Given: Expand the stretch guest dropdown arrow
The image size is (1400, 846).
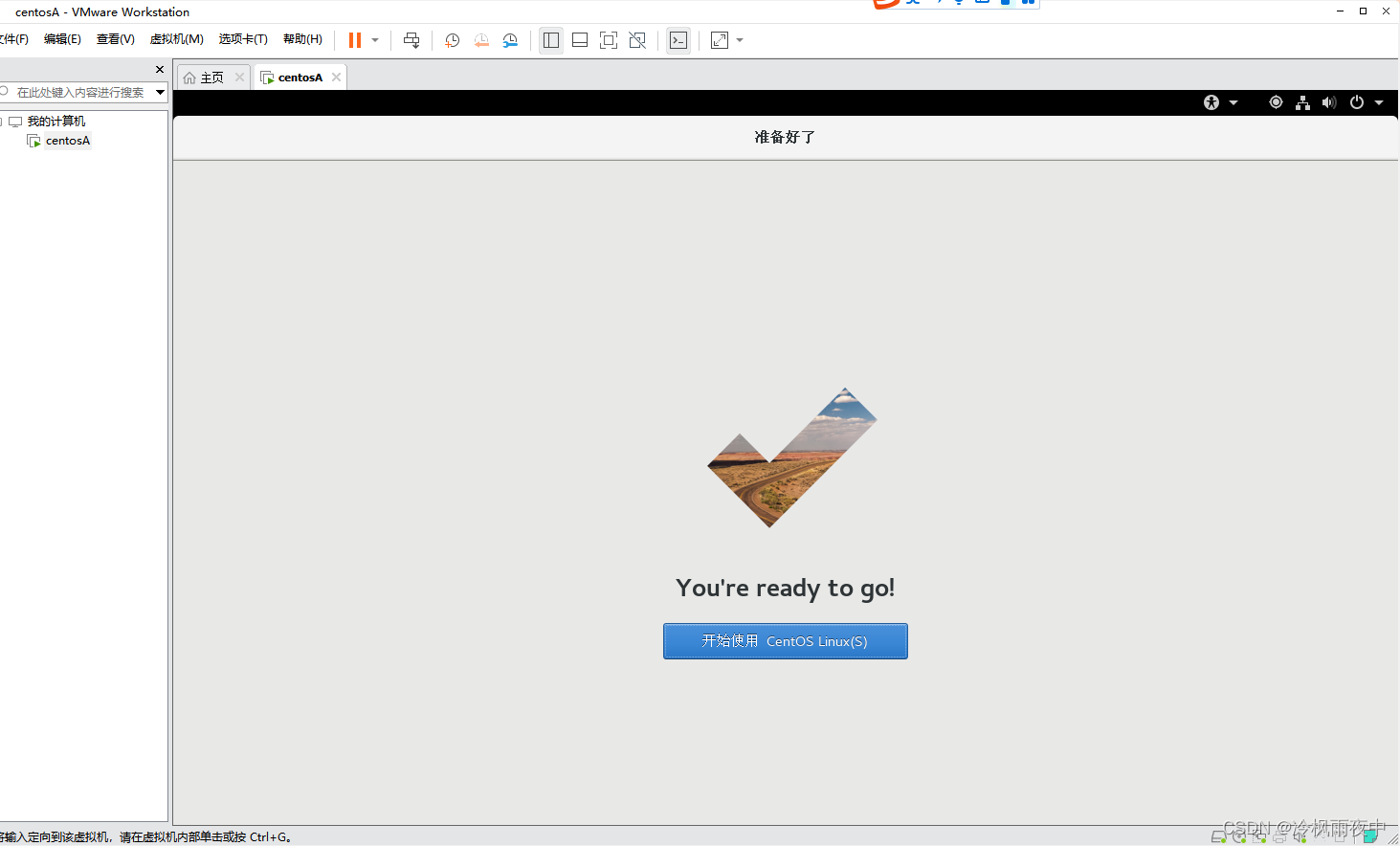Looking at the screenshot, I should (x=740, y=40).
